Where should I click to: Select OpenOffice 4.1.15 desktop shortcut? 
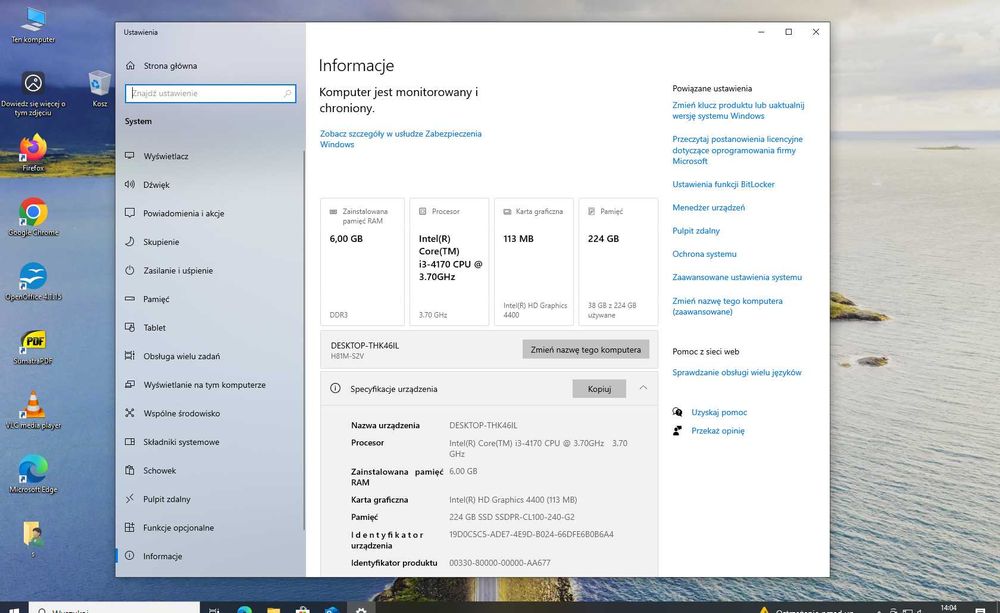pyautogui.click(x=33, y=281)
